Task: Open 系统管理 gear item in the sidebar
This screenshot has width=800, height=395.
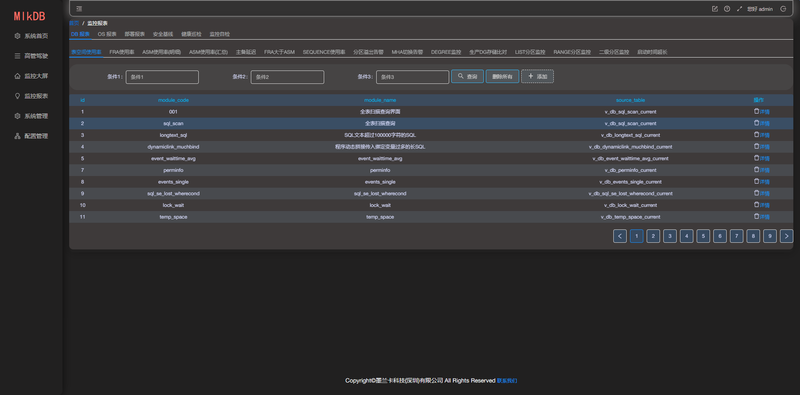Action: [x=32, y=116]
